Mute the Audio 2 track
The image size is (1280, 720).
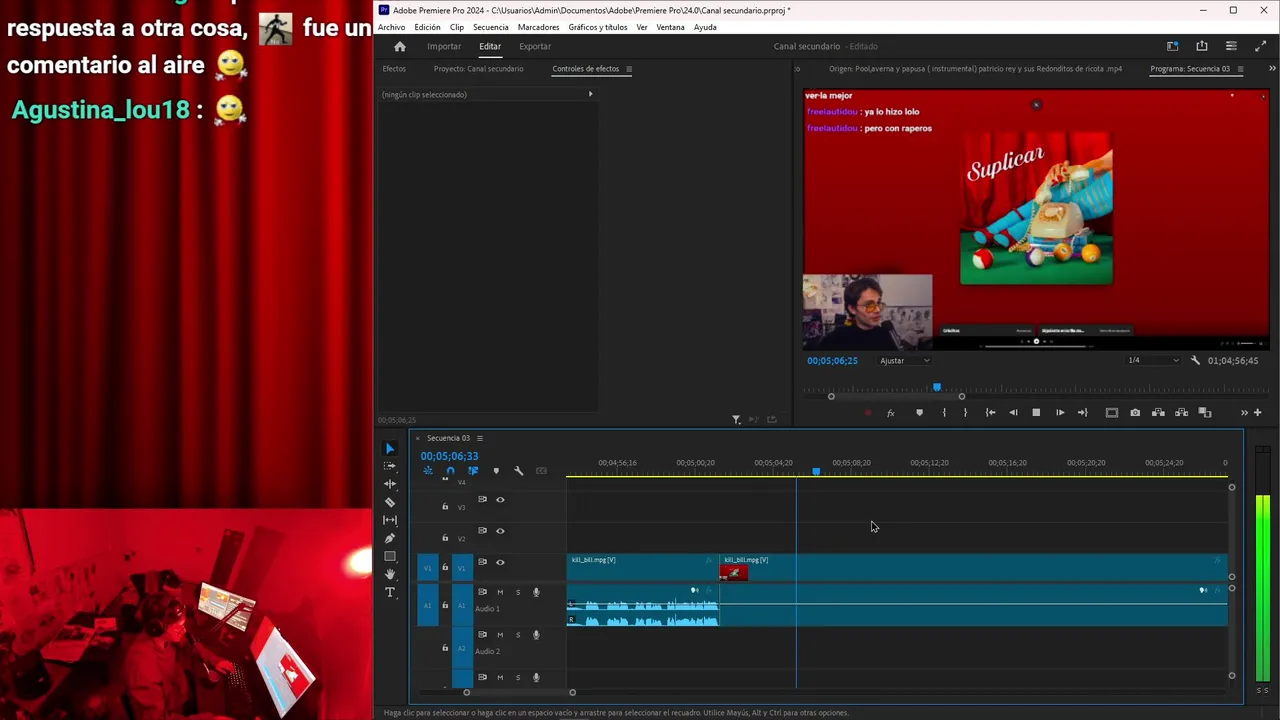[500, 635]
